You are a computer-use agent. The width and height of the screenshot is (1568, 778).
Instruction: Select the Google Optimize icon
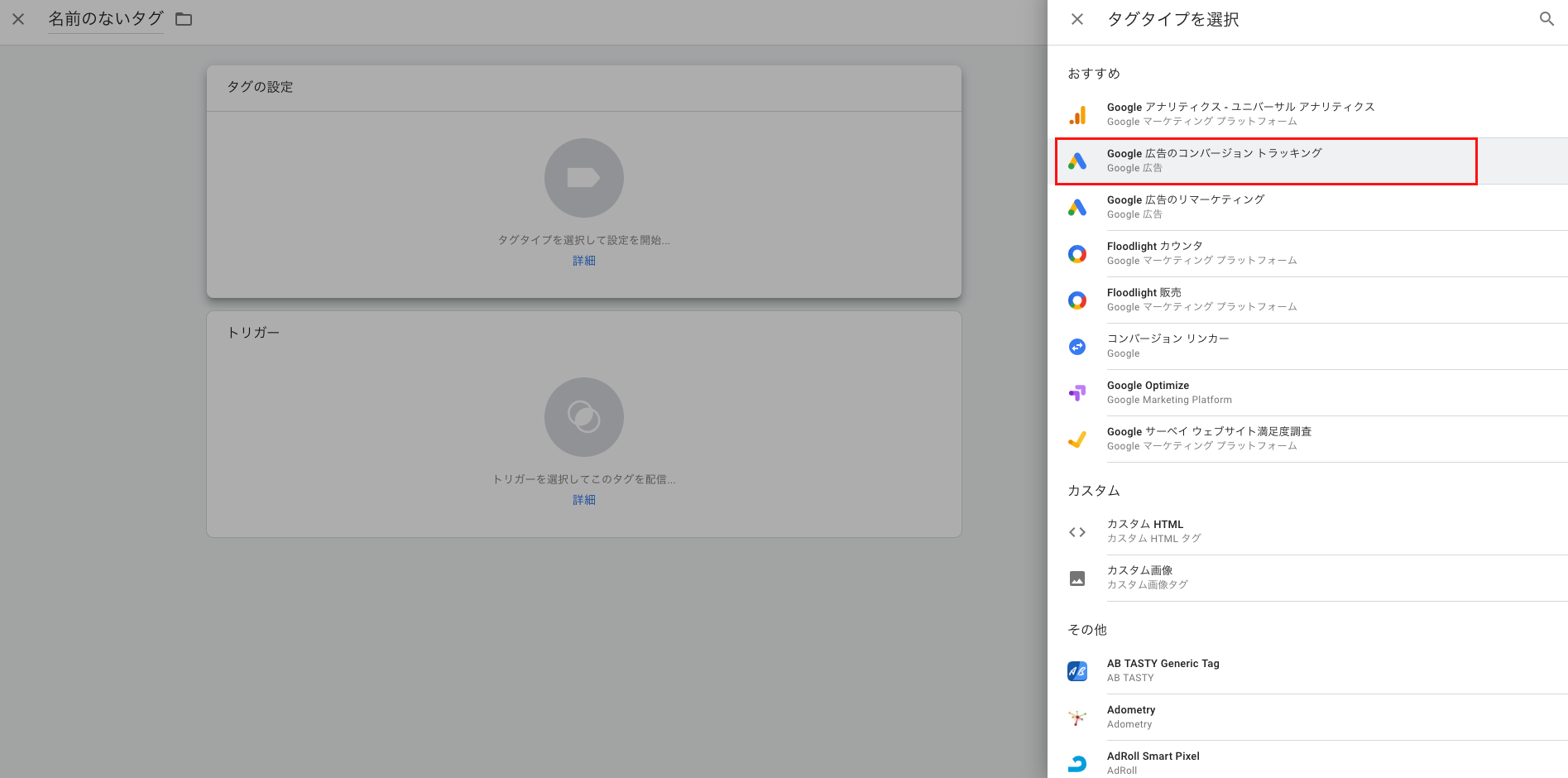coord(1077,393)
